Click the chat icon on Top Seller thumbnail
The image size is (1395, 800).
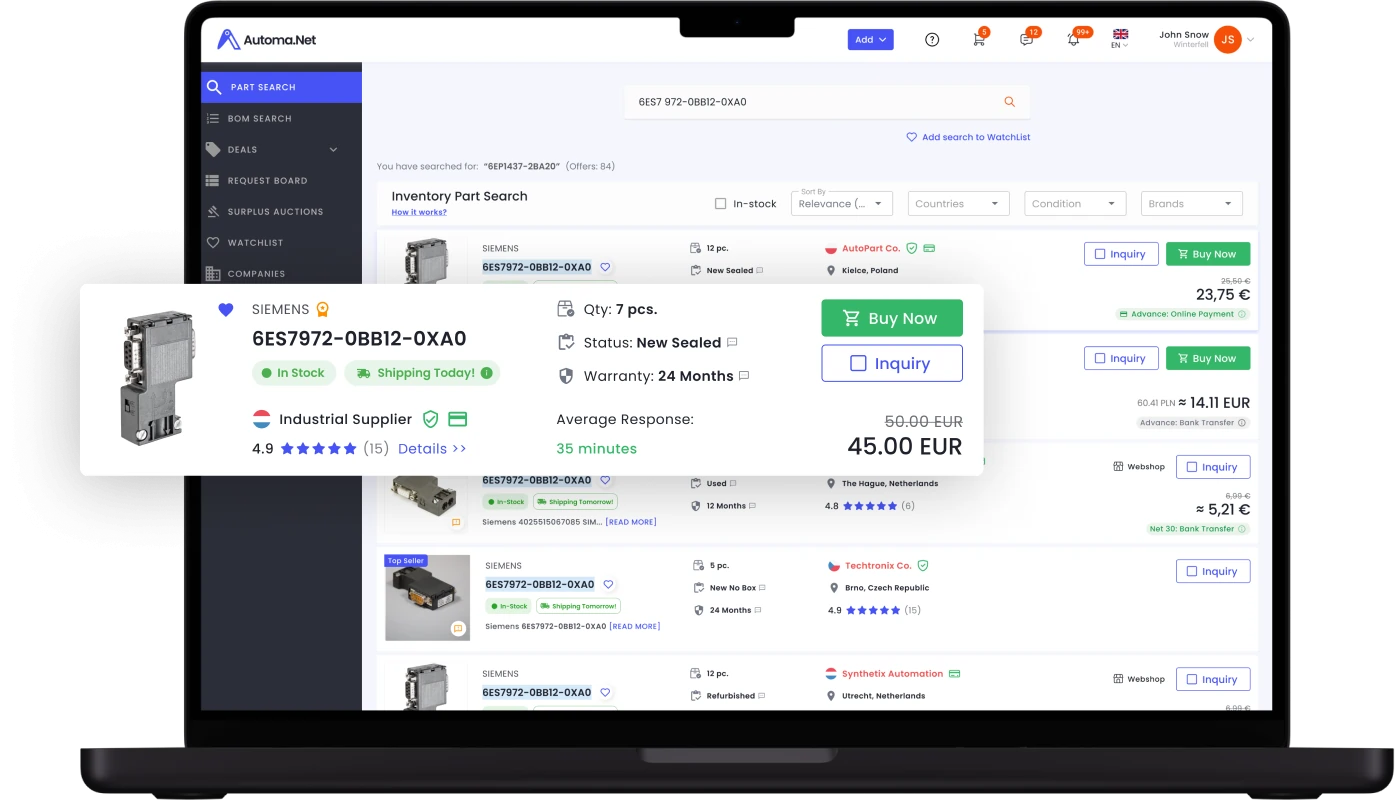click(x=458, y=629)
